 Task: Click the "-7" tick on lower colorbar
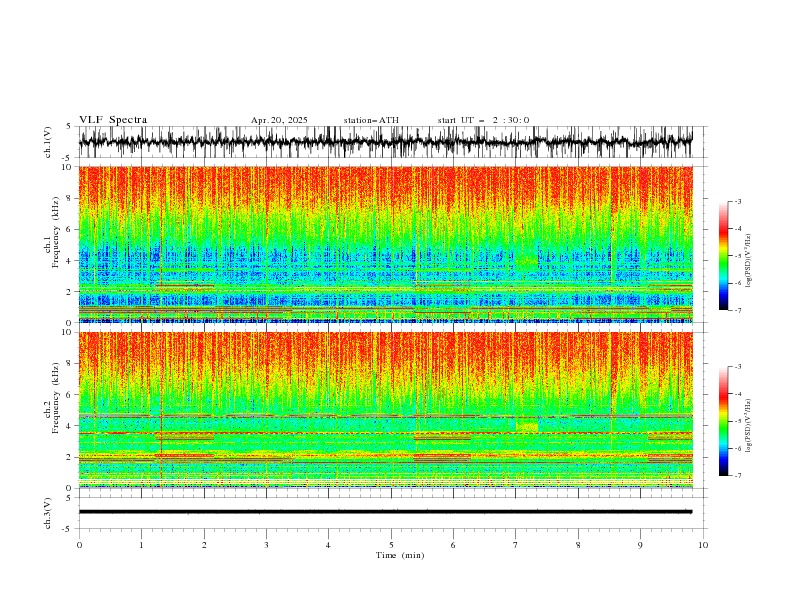point(737,475)
